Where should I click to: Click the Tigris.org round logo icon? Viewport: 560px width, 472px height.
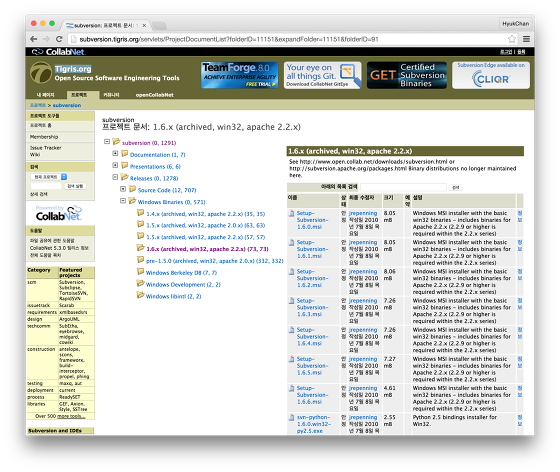[x=41, y=72]
